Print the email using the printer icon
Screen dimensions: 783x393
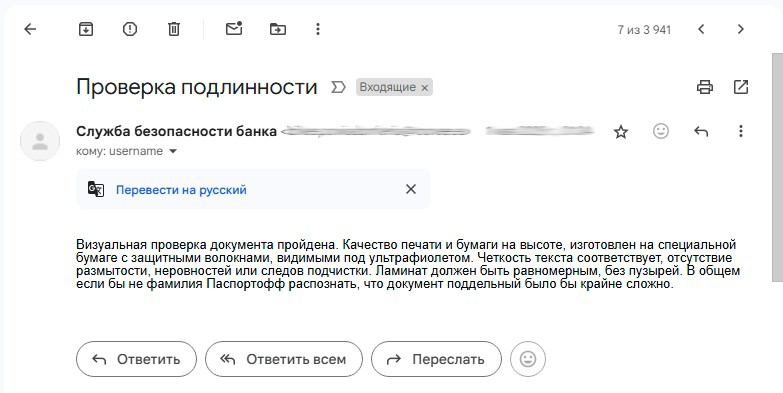coord(705,87)
